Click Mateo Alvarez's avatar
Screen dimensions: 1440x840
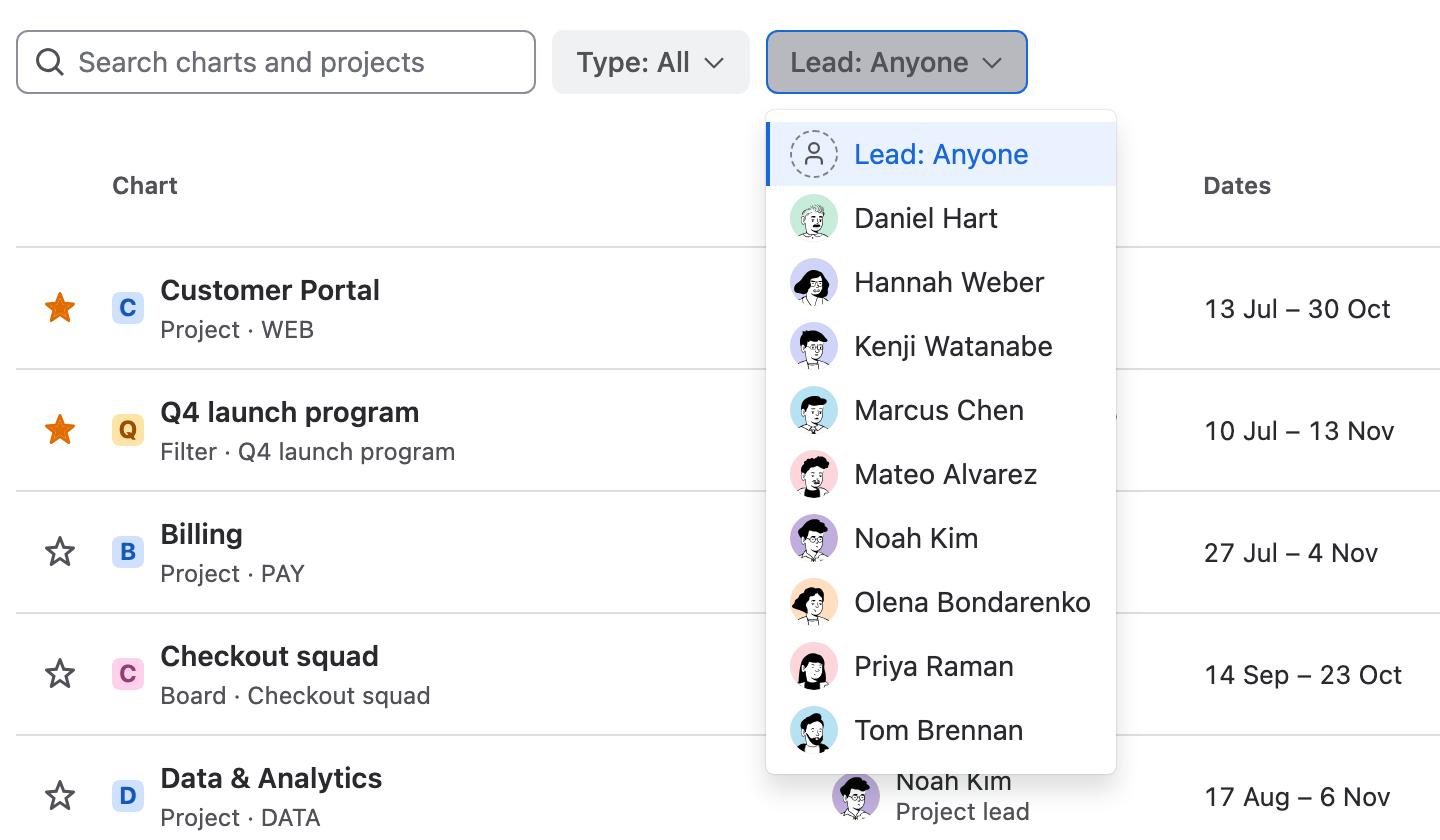pos(814,474)
